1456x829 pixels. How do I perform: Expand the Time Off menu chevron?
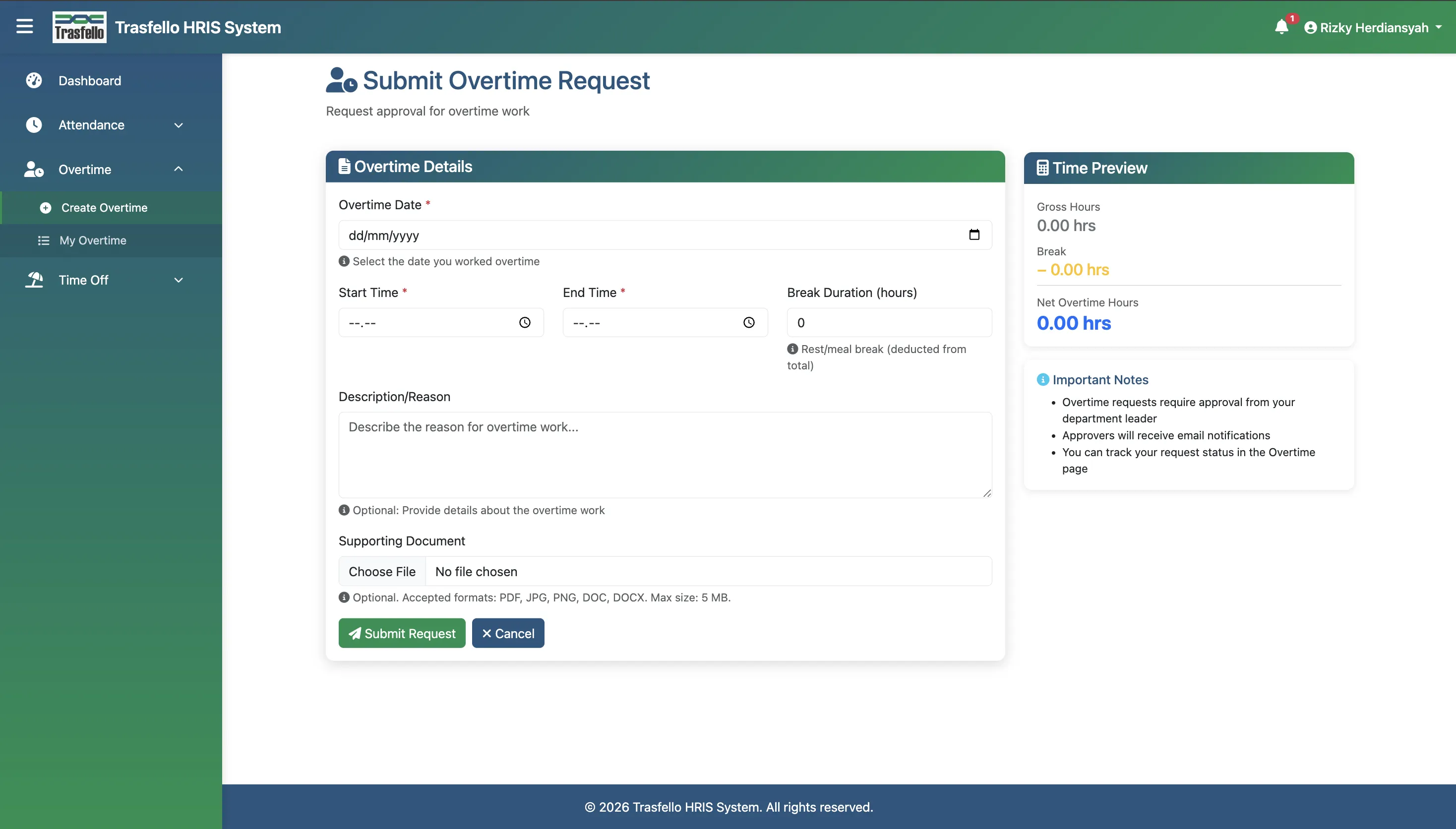tap(178, 280)
